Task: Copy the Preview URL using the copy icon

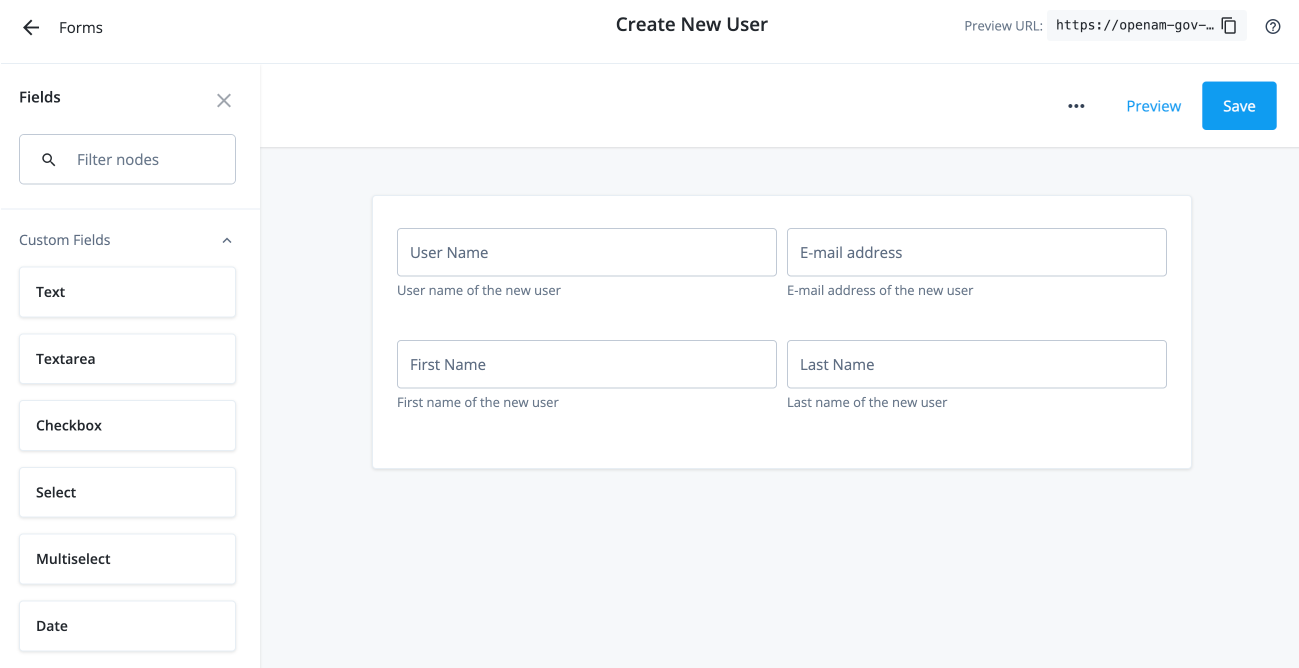Action: [x=1228, y=26]
